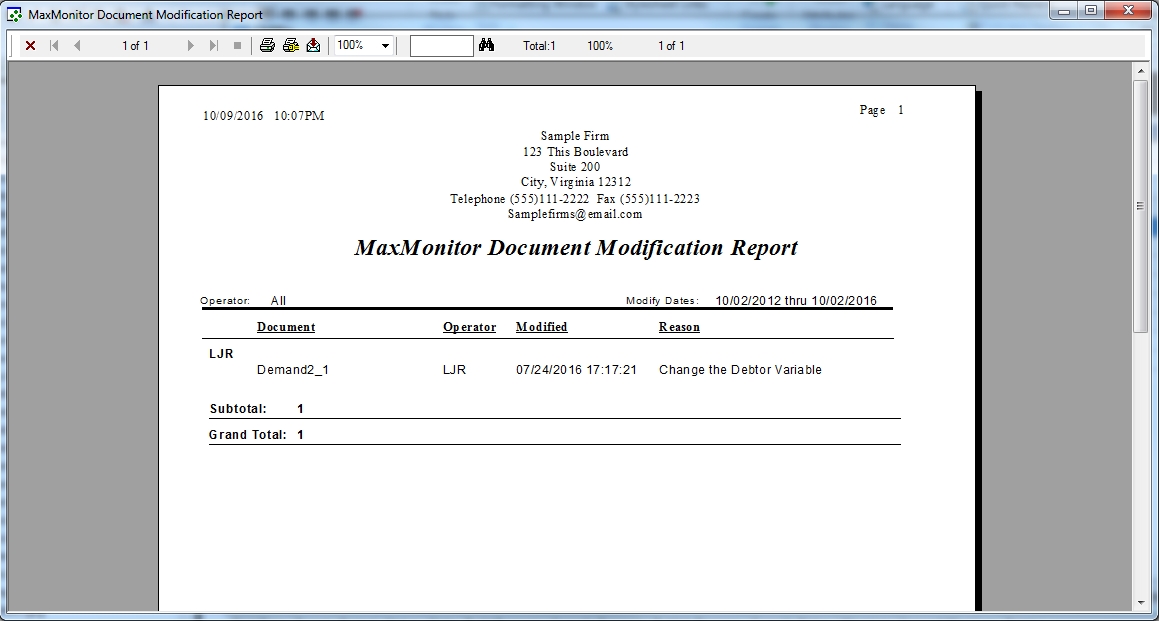Minimize the report window

click(1062, 12)
